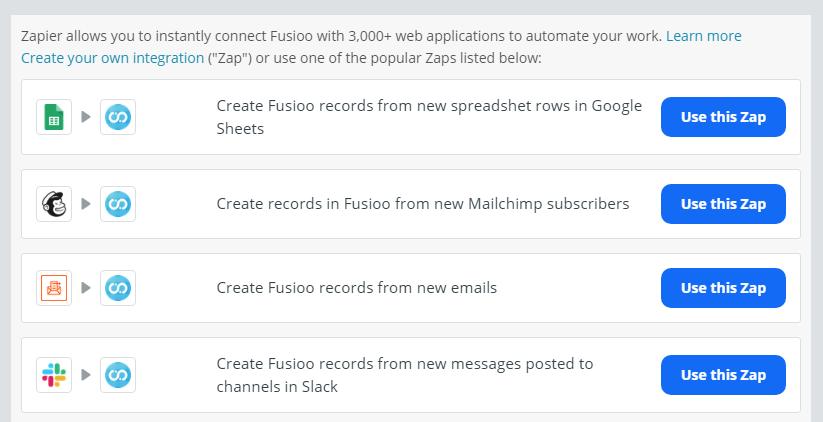This screenshot has height=422, width=823.
Task: Click the Fusioo icon in the Google Sheets row
Action: tap(118, 117)
